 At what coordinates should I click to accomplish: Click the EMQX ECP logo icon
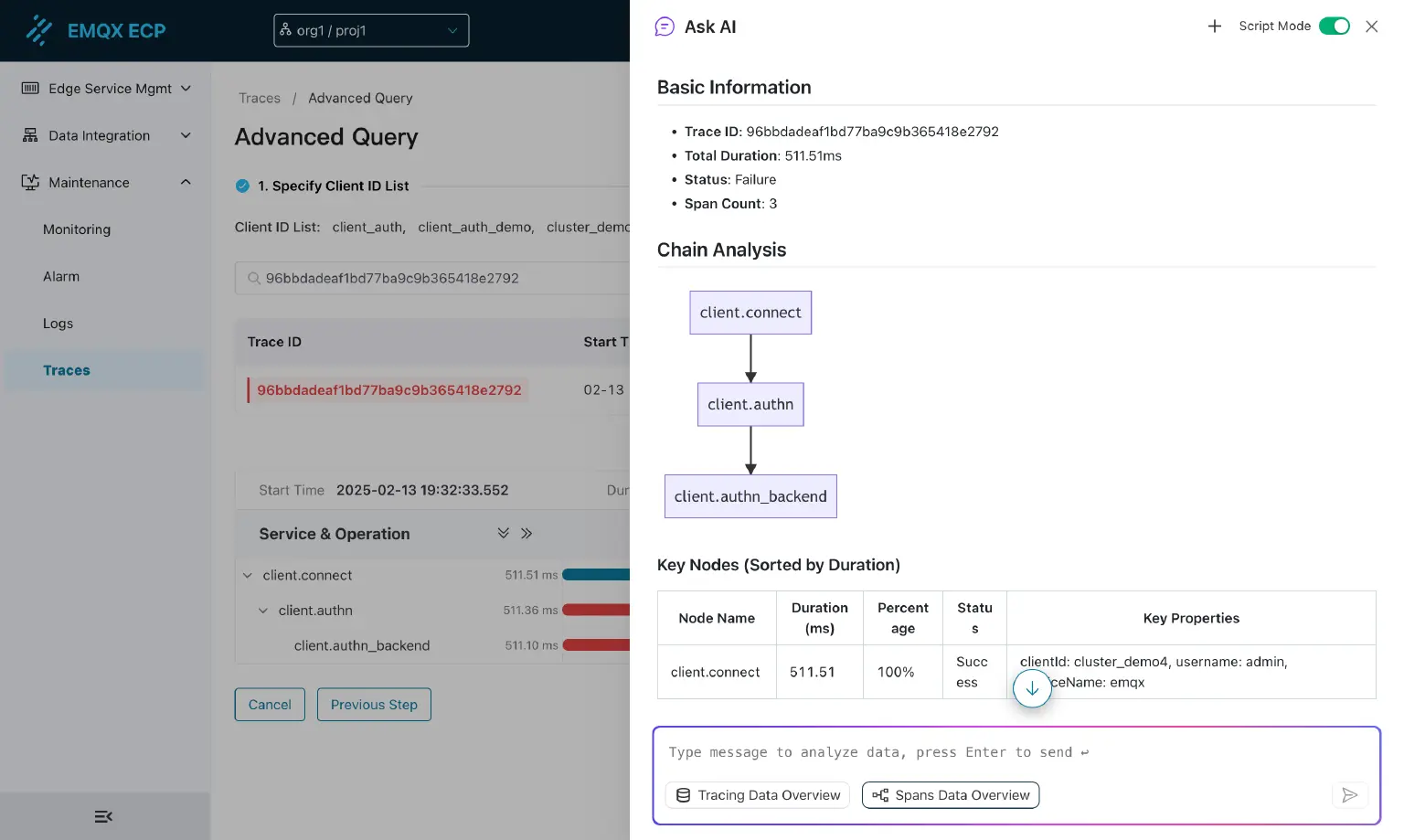pos(38,30)
